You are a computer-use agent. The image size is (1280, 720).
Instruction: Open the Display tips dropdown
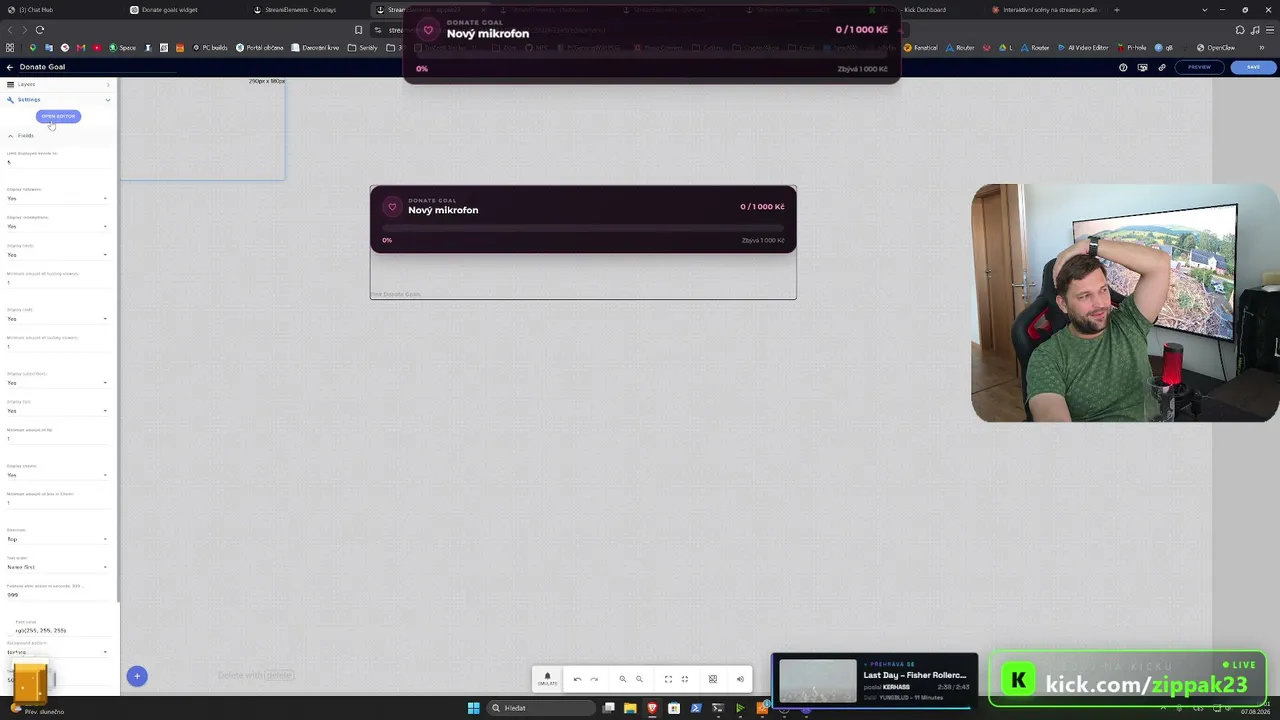point(57,410)
